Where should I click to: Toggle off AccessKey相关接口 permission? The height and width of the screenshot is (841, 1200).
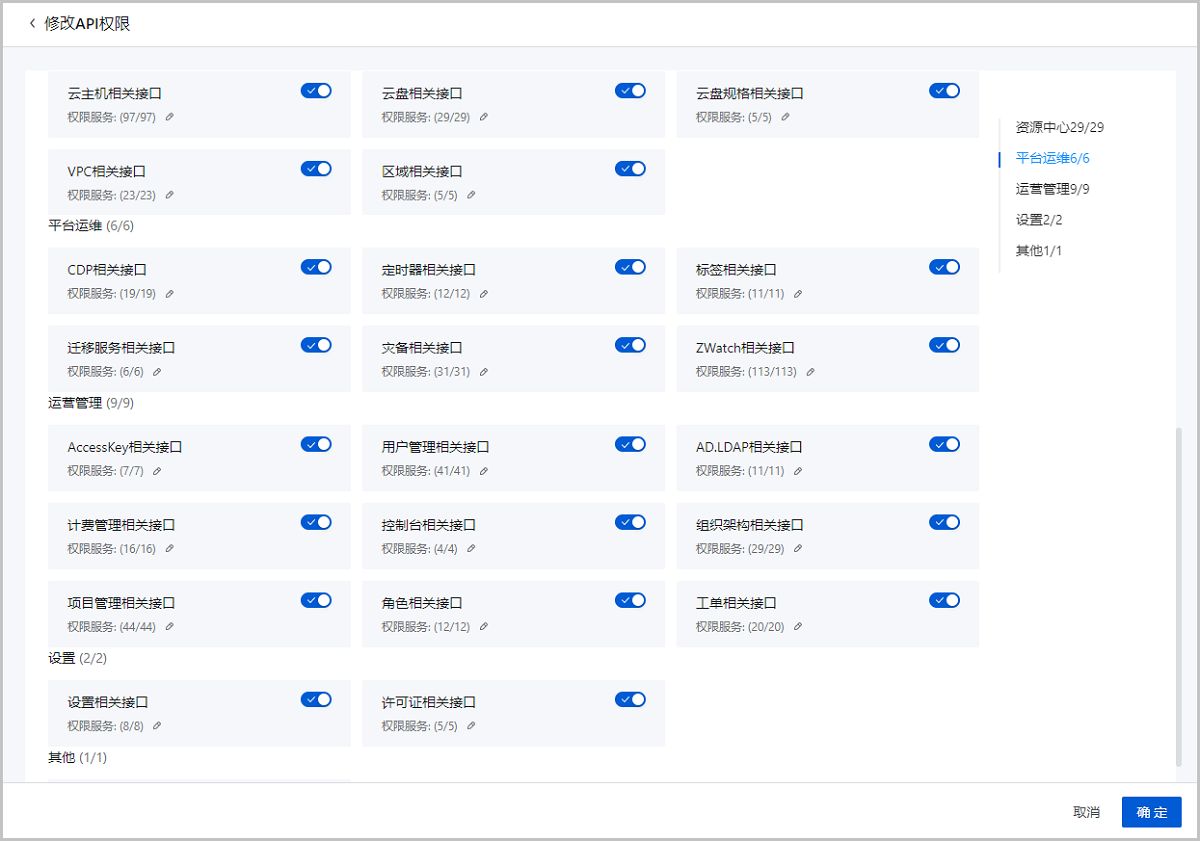pos(316,444)
